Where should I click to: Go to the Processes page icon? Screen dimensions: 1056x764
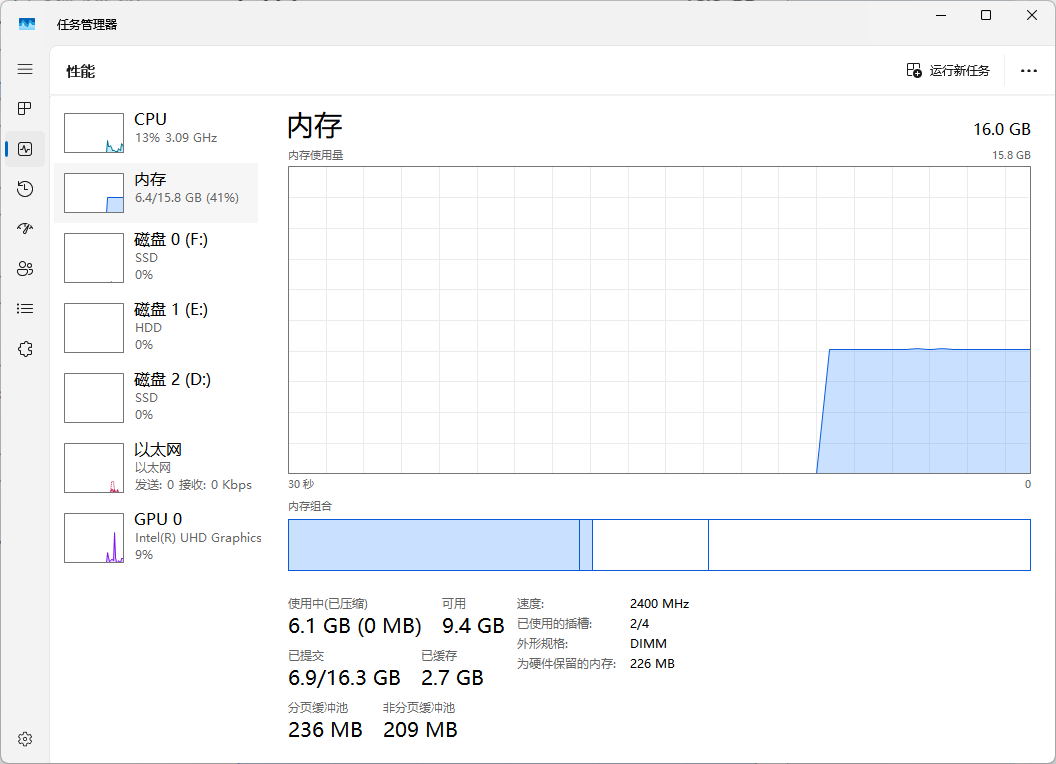[25, 108]
